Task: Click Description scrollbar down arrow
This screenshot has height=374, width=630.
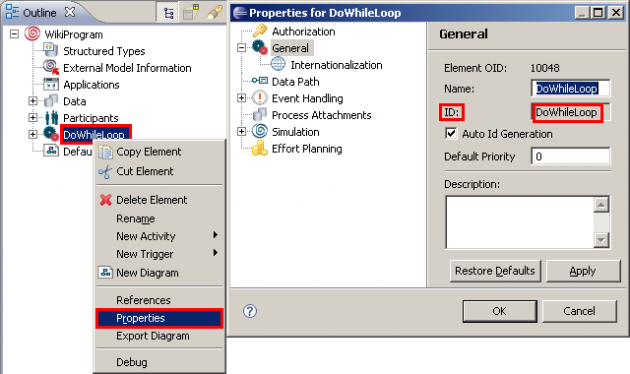Action: tap(601, 240)
